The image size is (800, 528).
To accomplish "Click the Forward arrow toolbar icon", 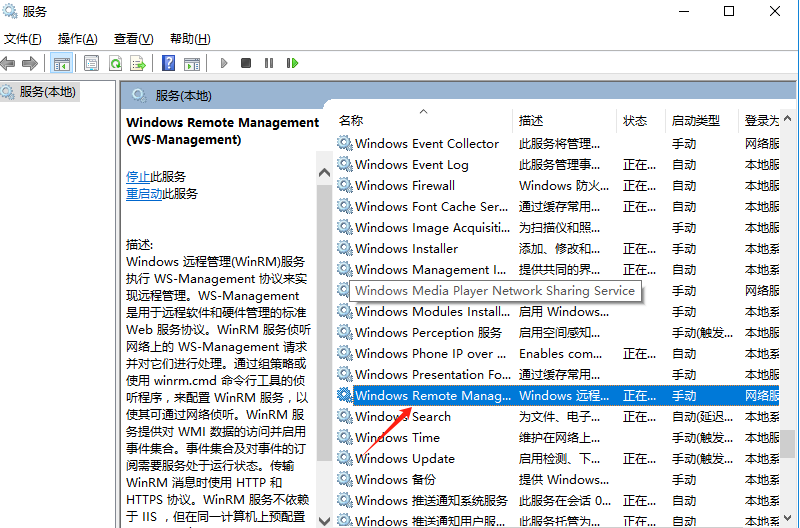I will [x=30, y=63].
